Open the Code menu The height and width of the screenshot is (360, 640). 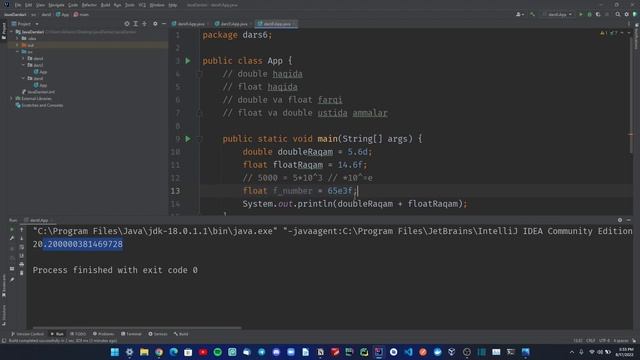(x=73, y=5)
